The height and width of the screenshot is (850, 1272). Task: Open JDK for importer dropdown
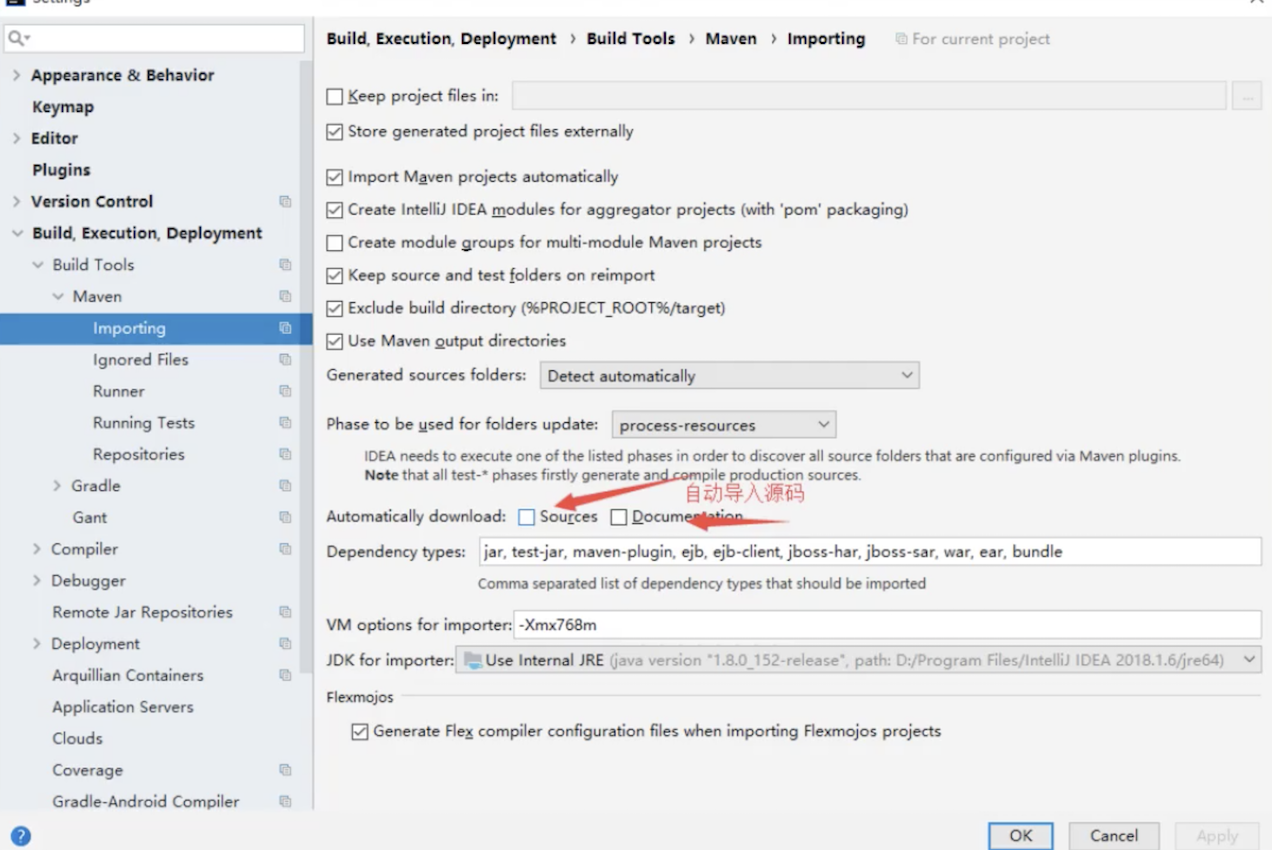[858, 660]
